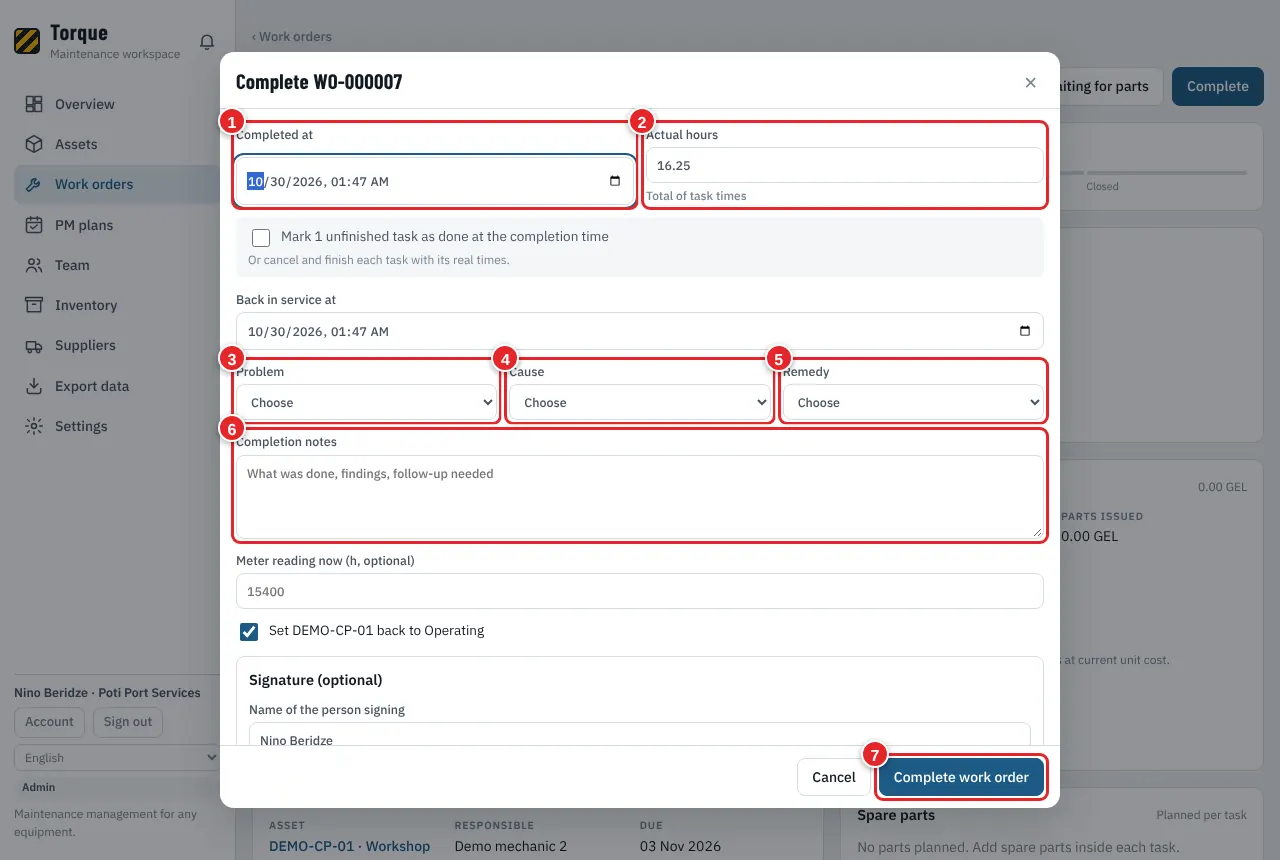Open the English language selector
Image resolution: width=1280 pixels, height=860 pixels.
coord(117,758)
